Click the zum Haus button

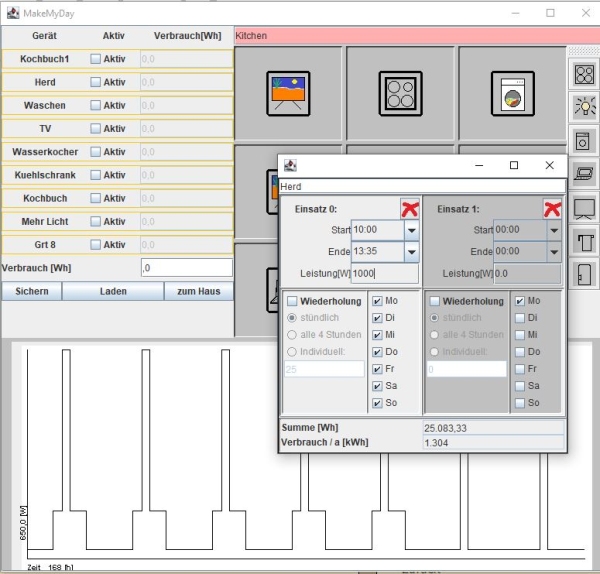pyautogui.click(x=199, y=291)
